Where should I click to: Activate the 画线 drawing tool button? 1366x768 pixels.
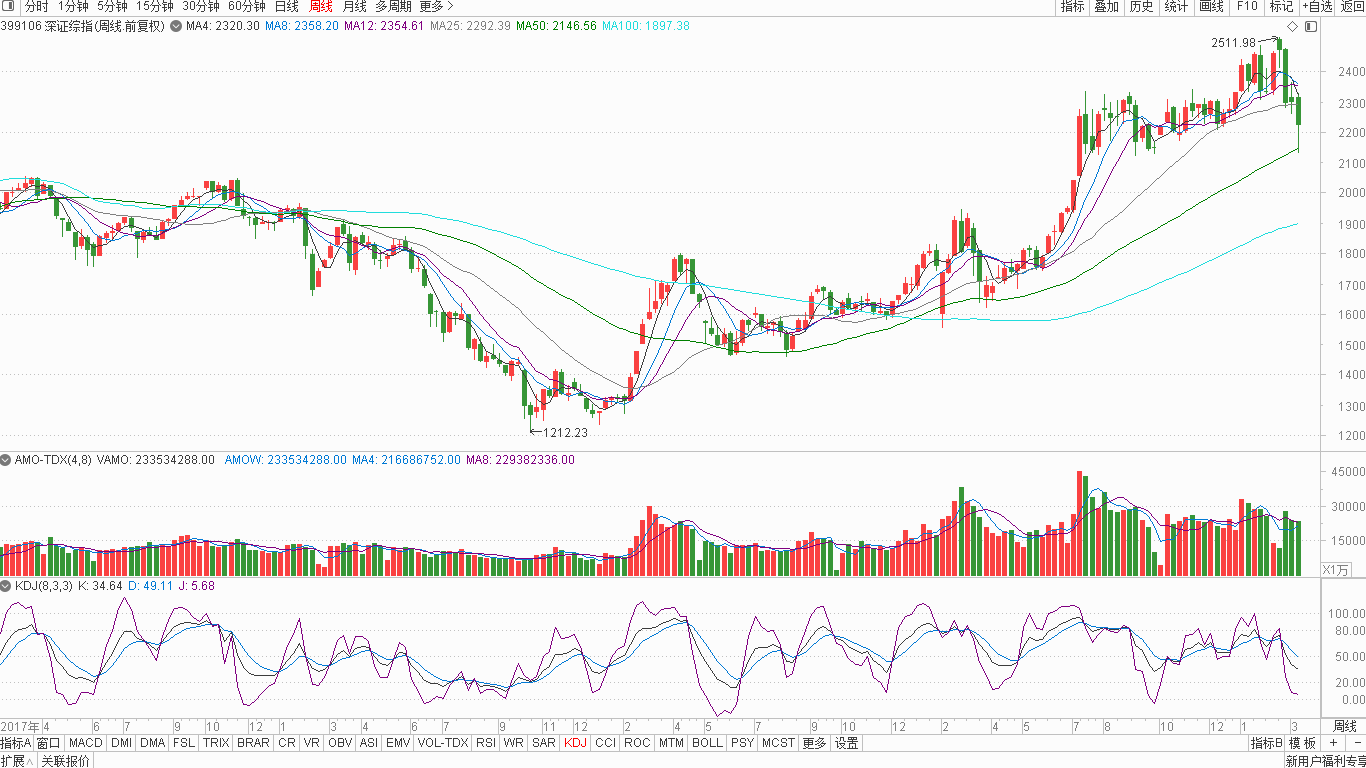pos(1211,6)
